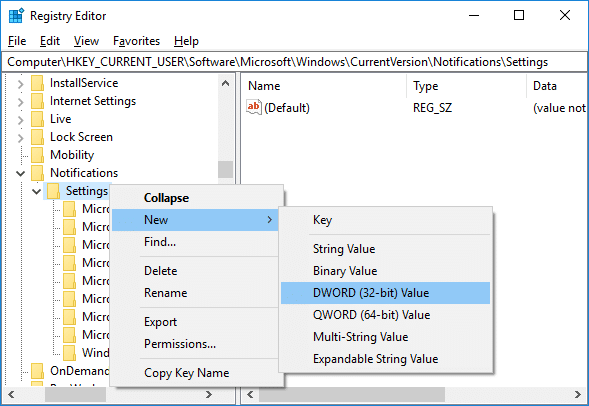Collapse the Notifications tree node

[x=21, y=174]
